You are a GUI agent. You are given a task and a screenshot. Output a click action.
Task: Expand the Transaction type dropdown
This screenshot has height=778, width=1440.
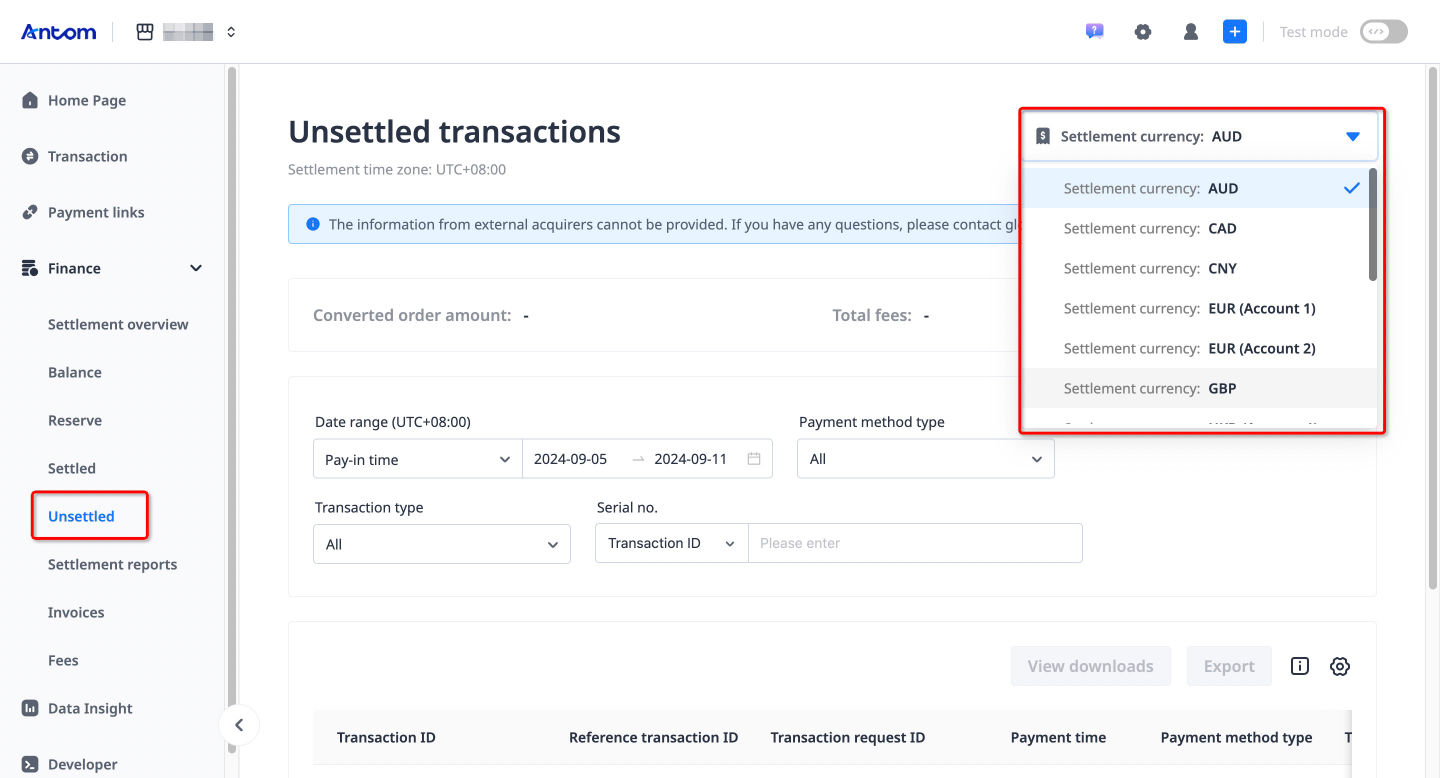(442, 543)
